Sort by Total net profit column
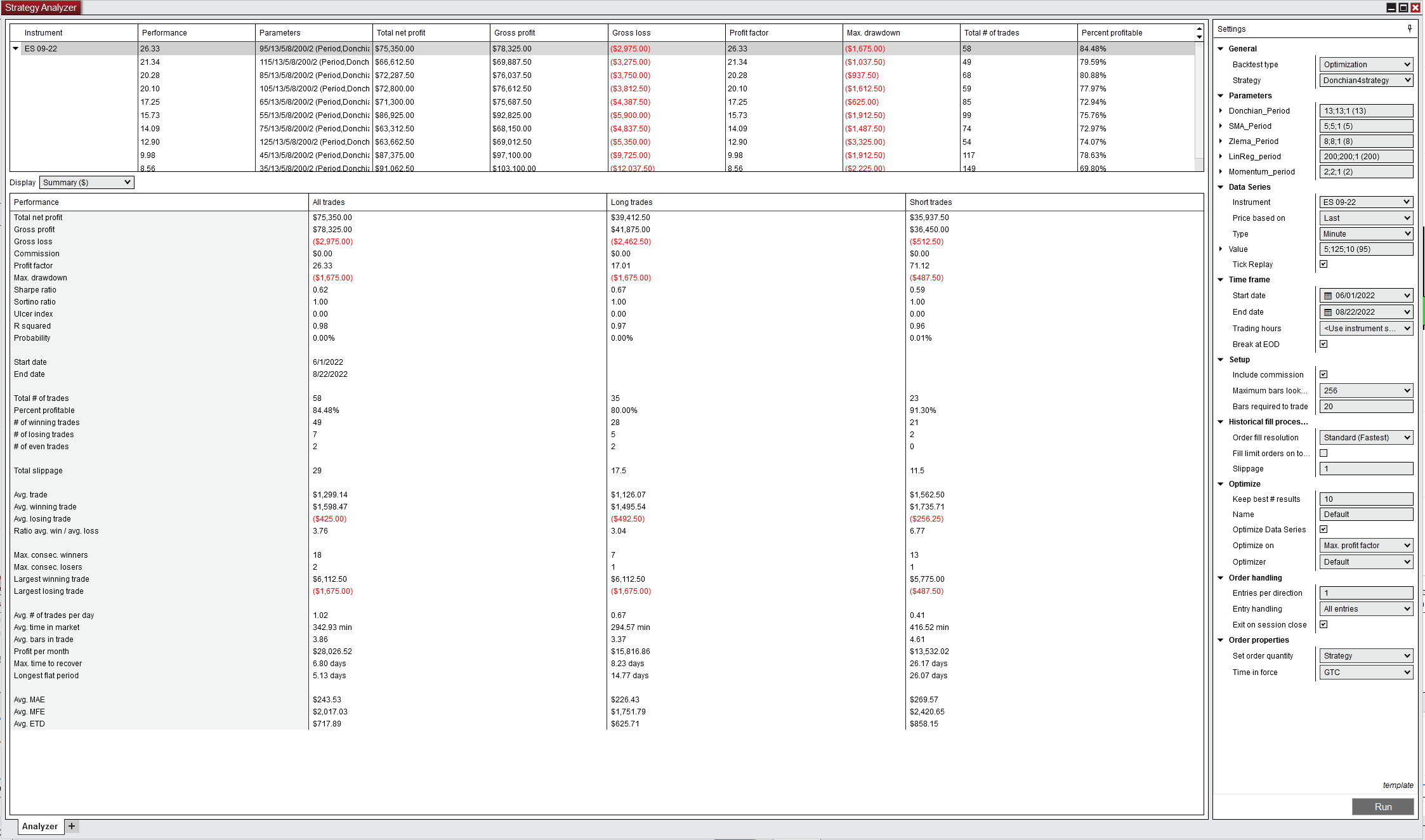This screenshot has height=840, width=1425. (x=431, y=32)
